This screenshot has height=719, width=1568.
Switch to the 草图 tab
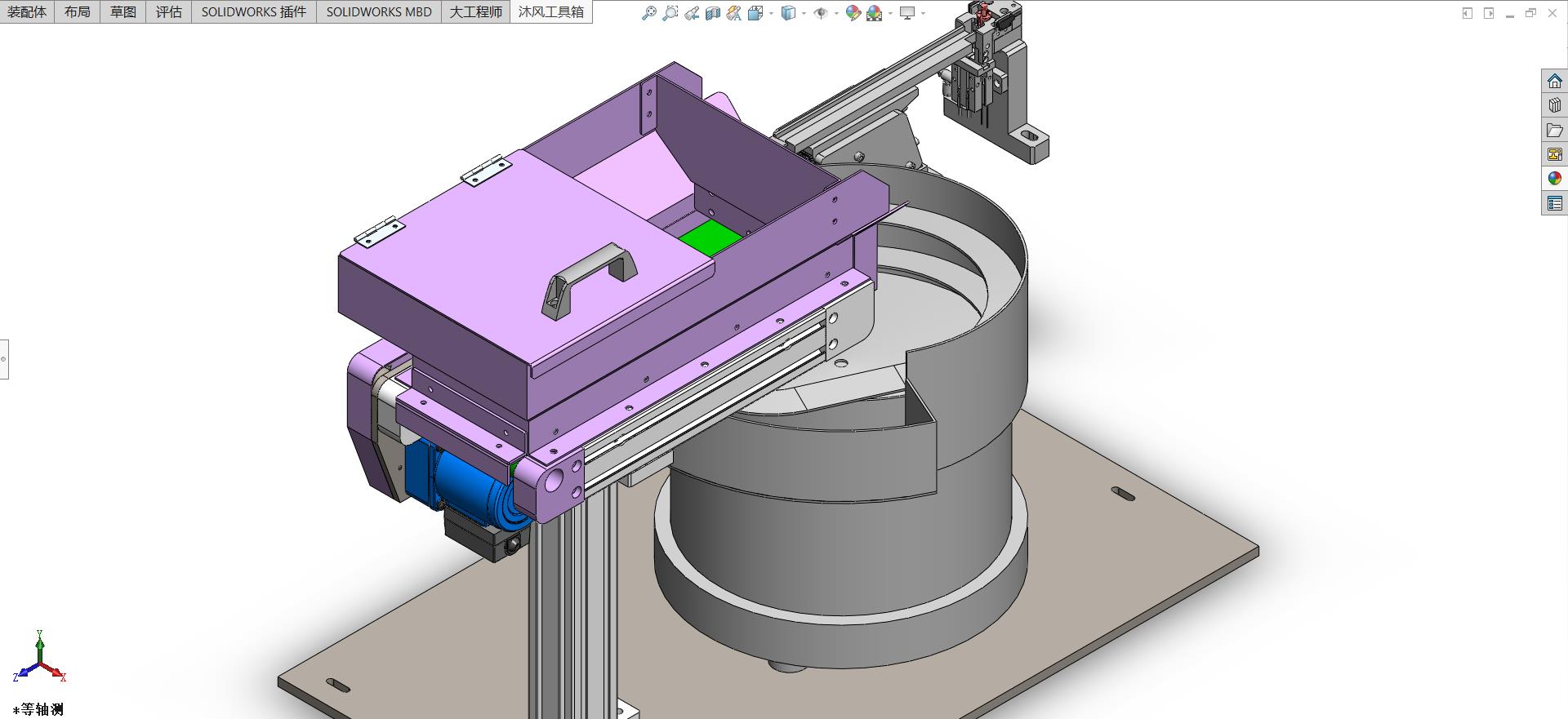point(123,11)
